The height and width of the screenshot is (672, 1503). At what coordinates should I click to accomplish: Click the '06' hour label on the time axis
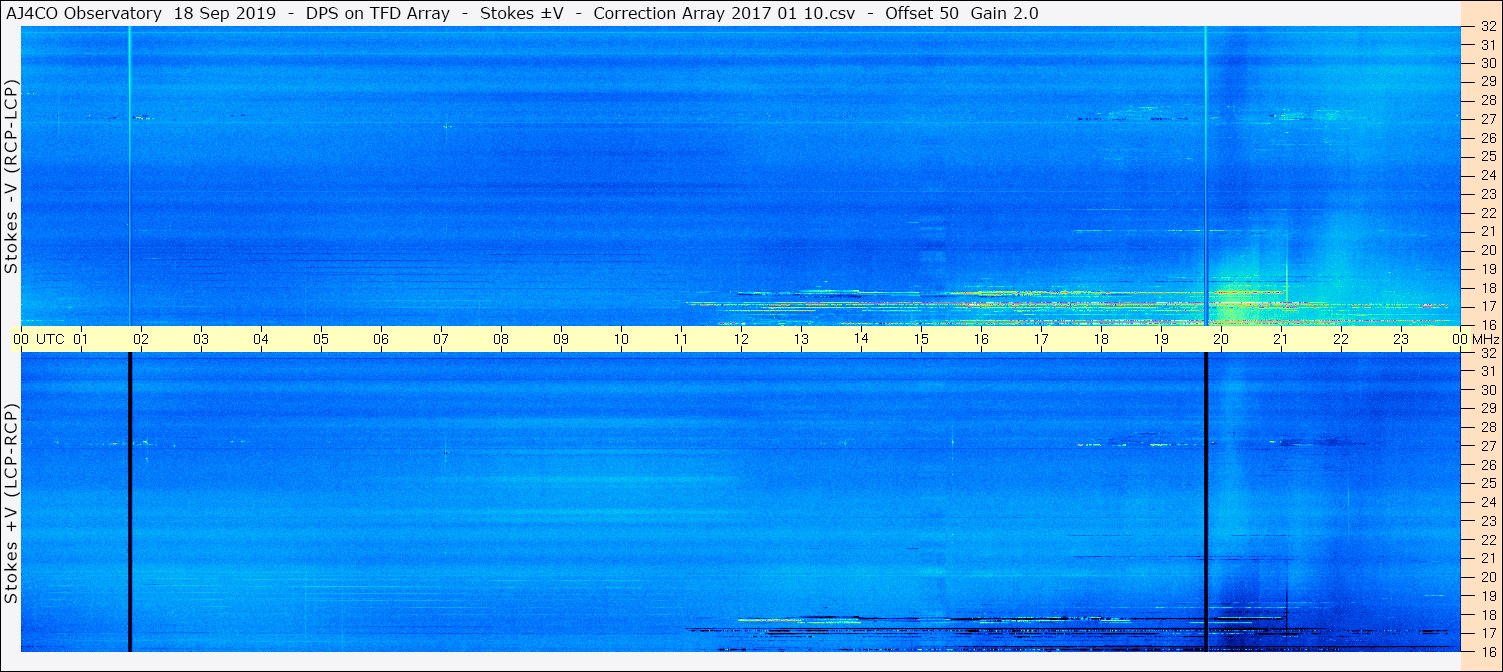[x=381, y=339]
